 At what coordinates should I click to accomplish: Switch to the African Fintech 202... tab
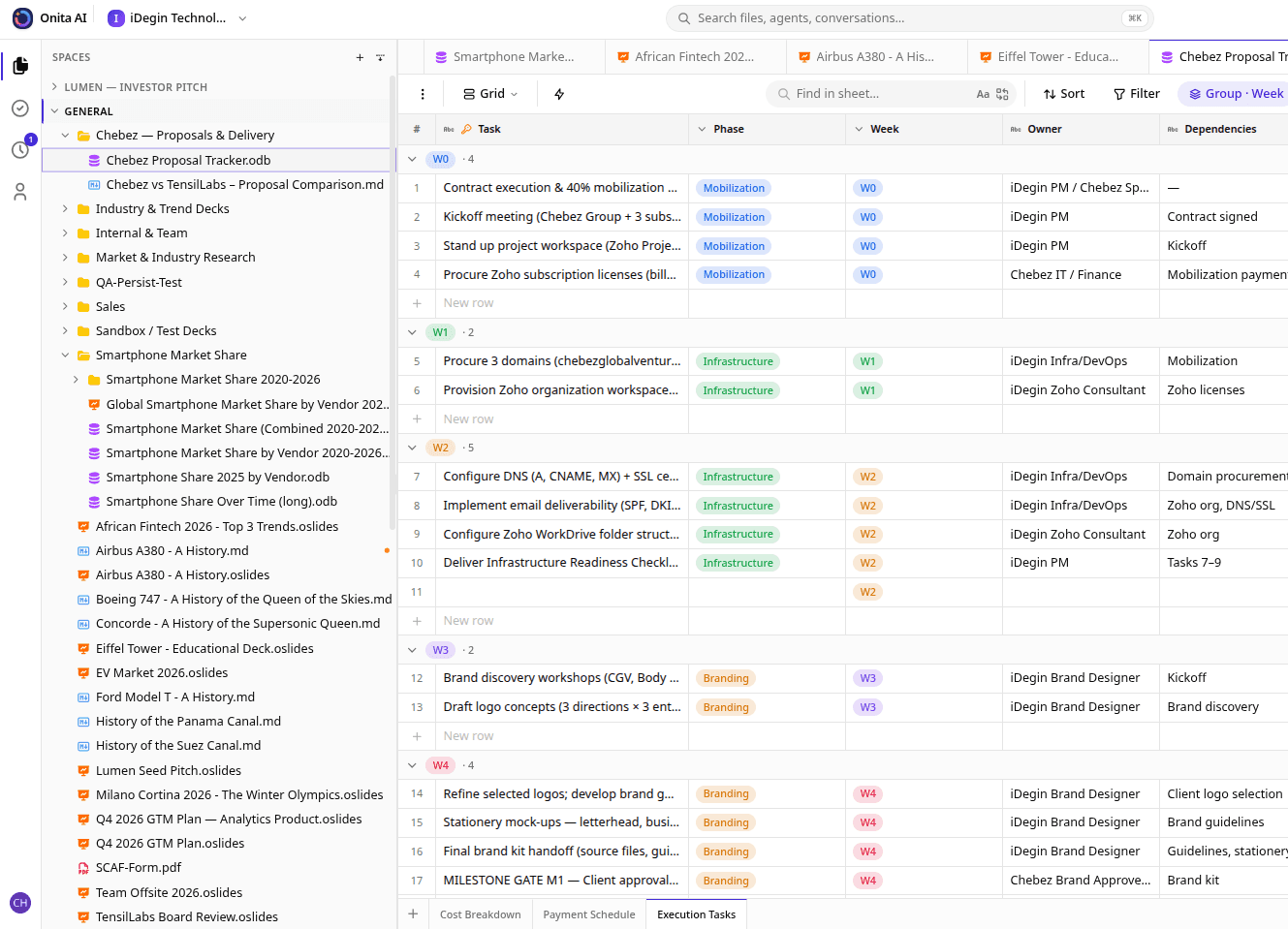[x=695, y=57]
